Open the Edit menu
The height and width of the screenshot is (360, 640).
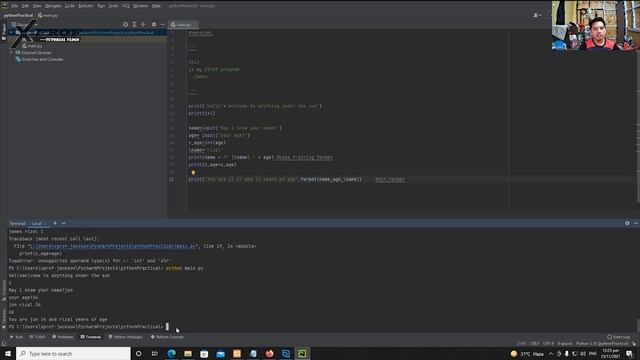pos(25,6)
